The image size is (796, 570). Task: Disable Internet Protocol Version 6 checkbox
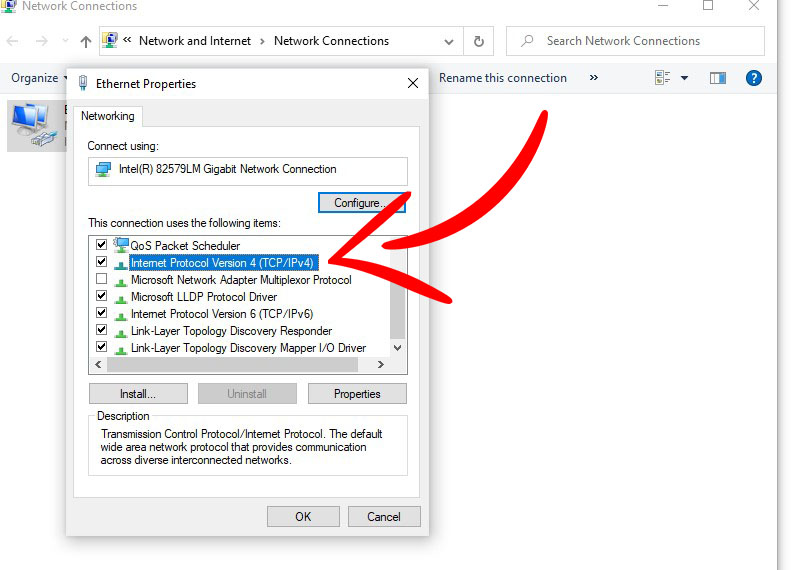point(102,313)
